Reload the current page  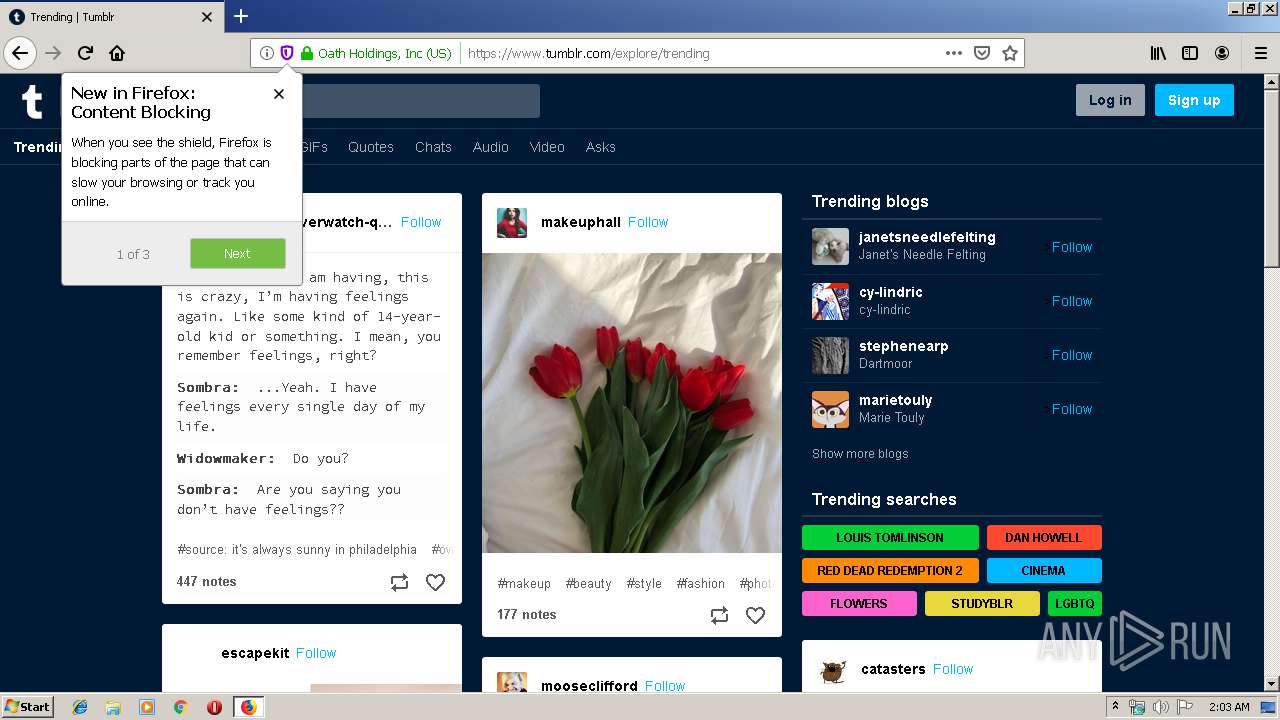pos(85,53)
